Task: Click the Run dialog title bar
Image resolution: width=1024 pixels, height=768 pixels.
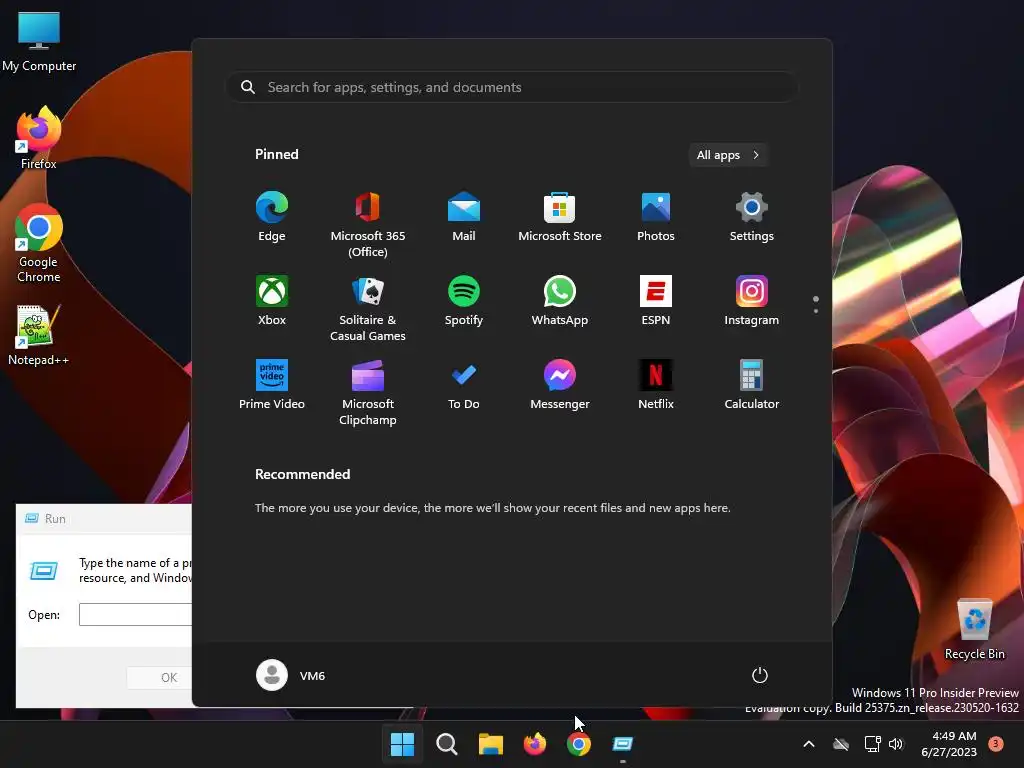Action: [x=104, y=519]
